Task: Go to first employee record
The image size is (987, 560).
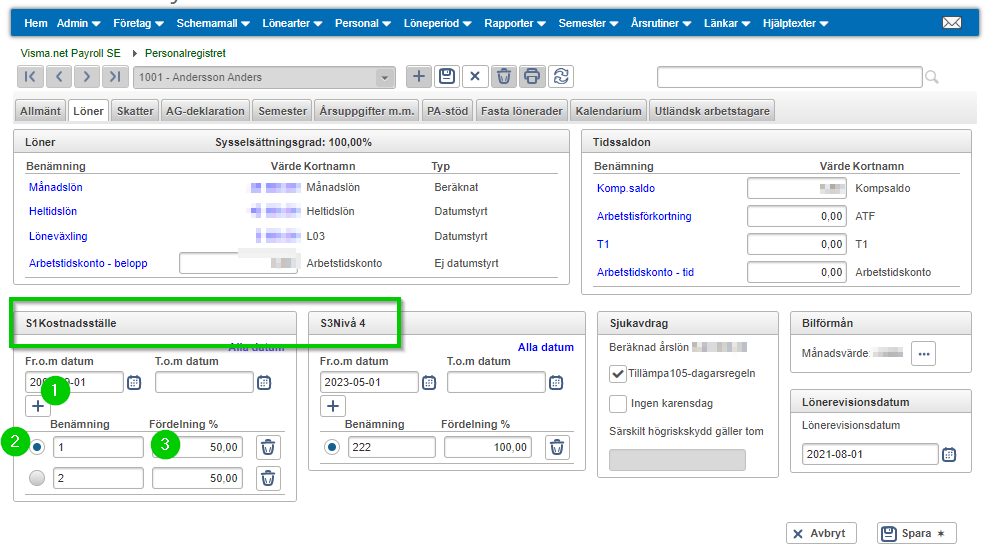Action: [x=30, y=77]
